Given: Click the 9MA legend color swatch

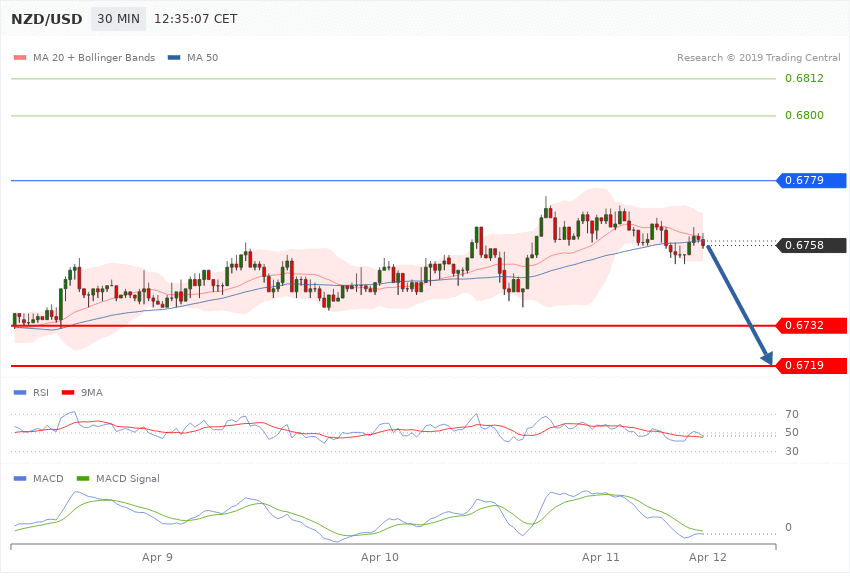Looking at the screenshot, I should pos(68,392).
